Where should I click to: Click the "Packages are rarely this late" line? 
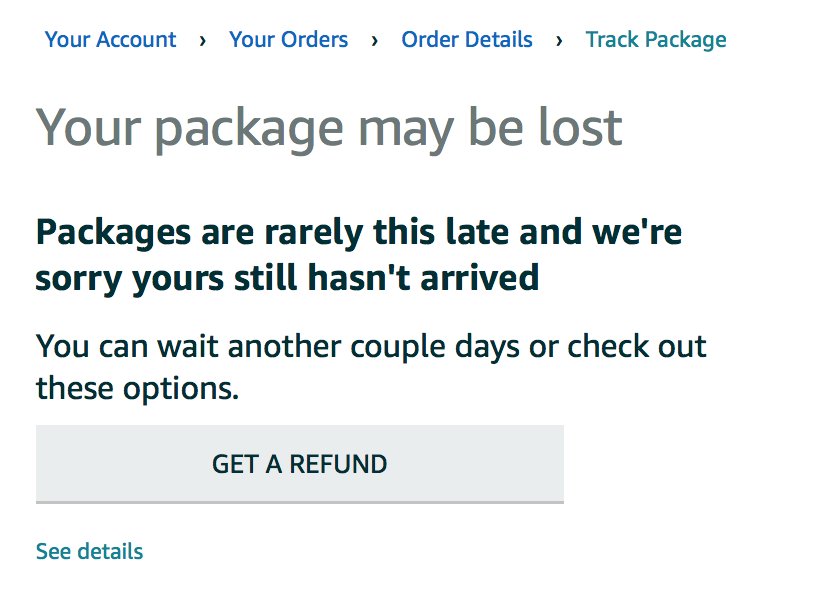pyautogui.click(x=359, y=232)
